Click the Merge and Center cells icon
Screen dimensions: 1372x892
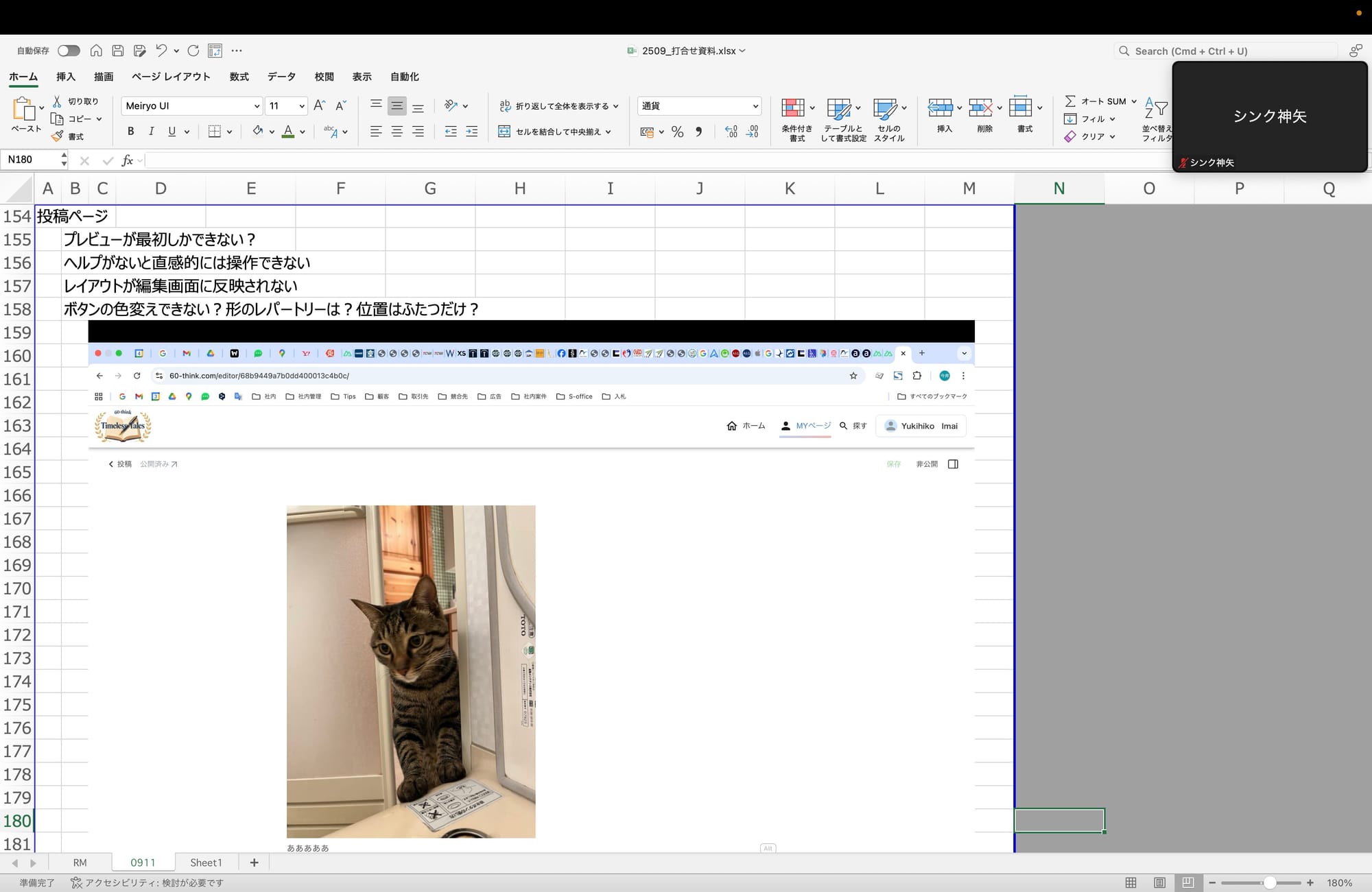[504, 132]
